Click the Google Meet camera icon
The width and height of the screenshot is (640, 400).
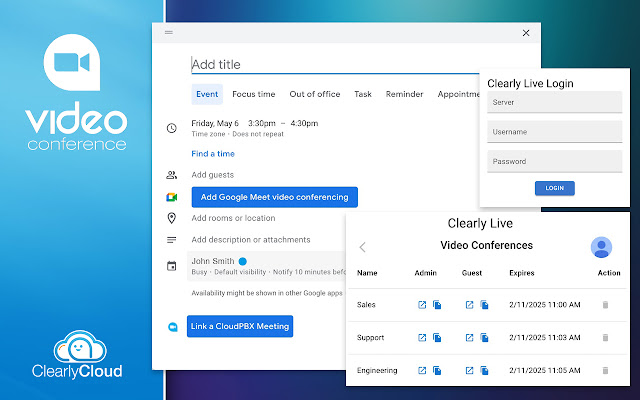pyautogui.click(x=171, y=197)
